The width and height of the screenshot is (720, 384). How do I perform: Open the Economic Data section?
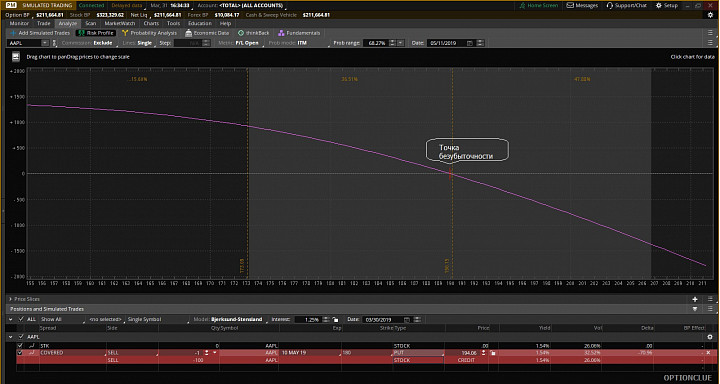207,33
